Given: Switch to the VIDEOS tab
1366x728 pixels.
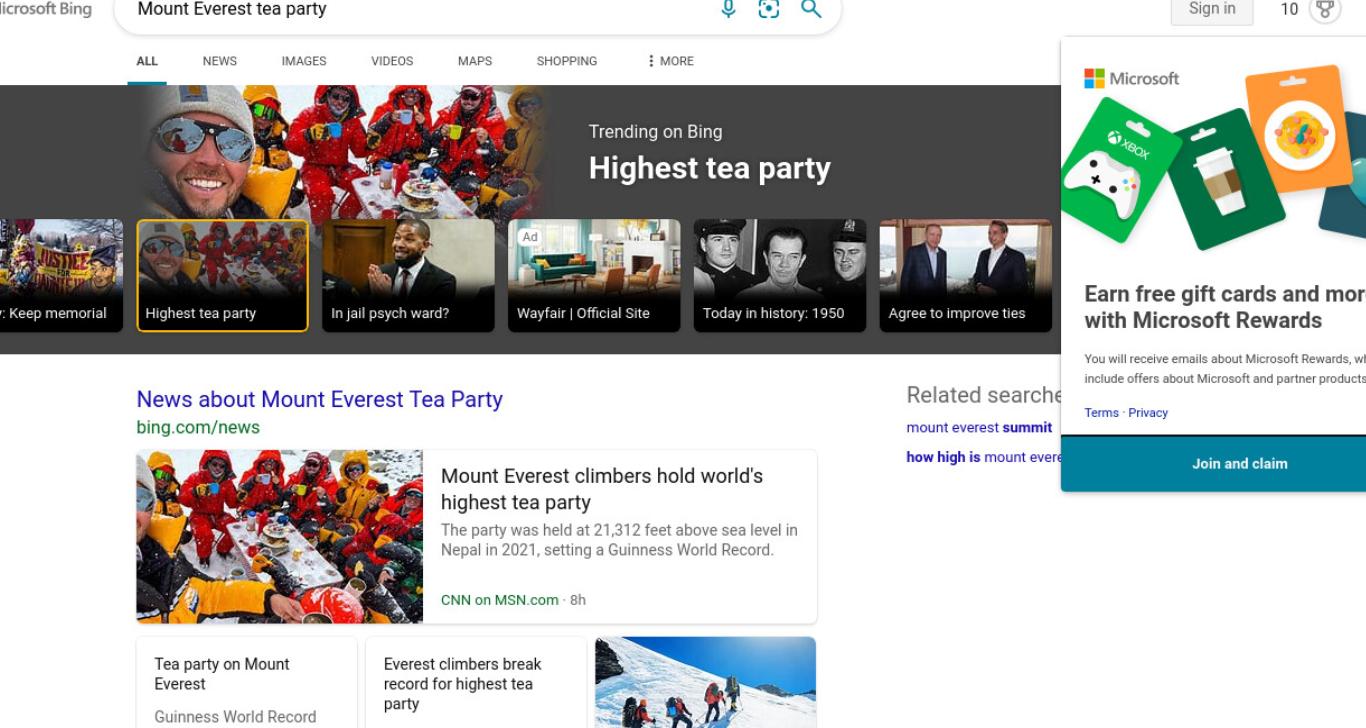Looking at the screenshot, I should point(392,61).
